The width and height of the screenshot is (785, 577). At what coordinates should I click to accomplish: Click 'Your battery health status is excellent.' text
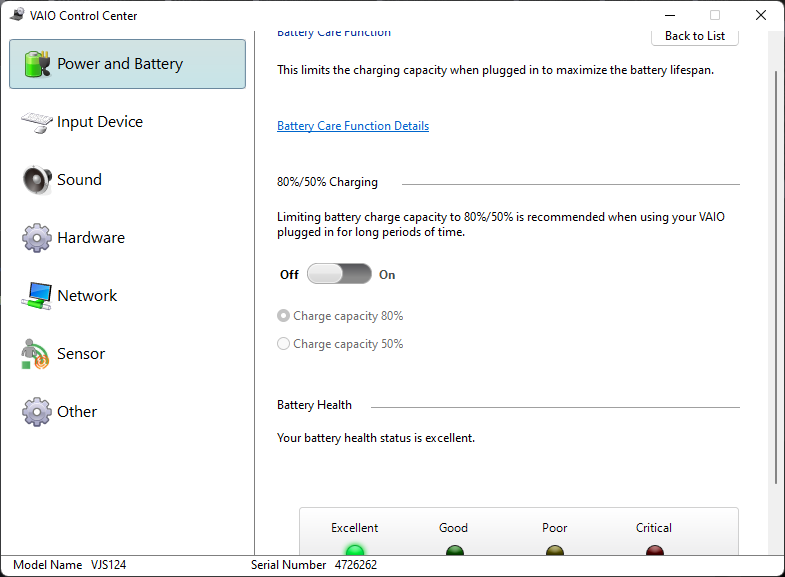(x=376, y=438)
